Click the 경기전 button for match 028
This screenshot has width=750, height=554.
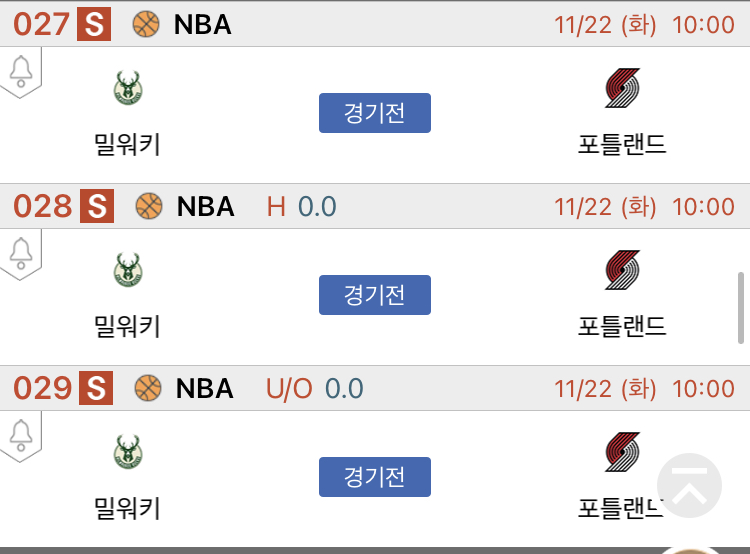tap(375, 295)
